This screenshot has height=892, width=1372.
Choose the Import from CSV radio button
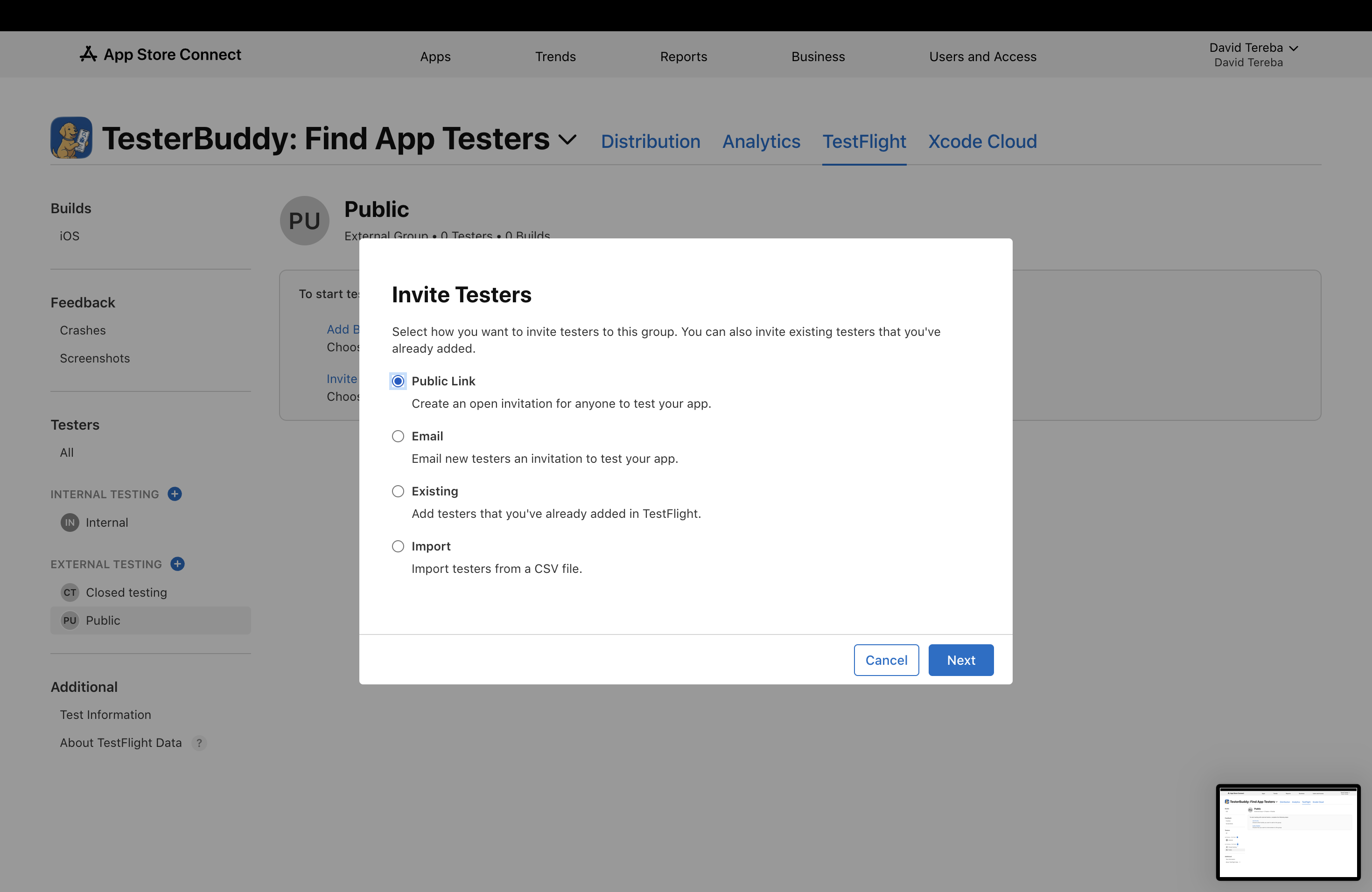398,546
